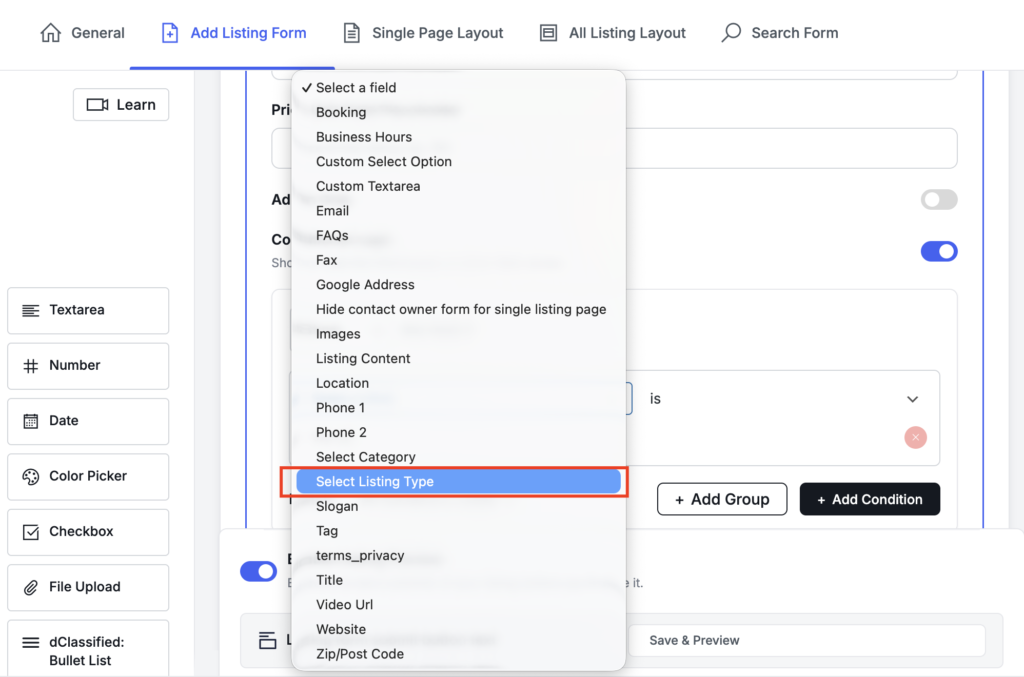Click the Number hash icon
The width and height of the screenshot is (1024, 677).
(x=31, y=366)
